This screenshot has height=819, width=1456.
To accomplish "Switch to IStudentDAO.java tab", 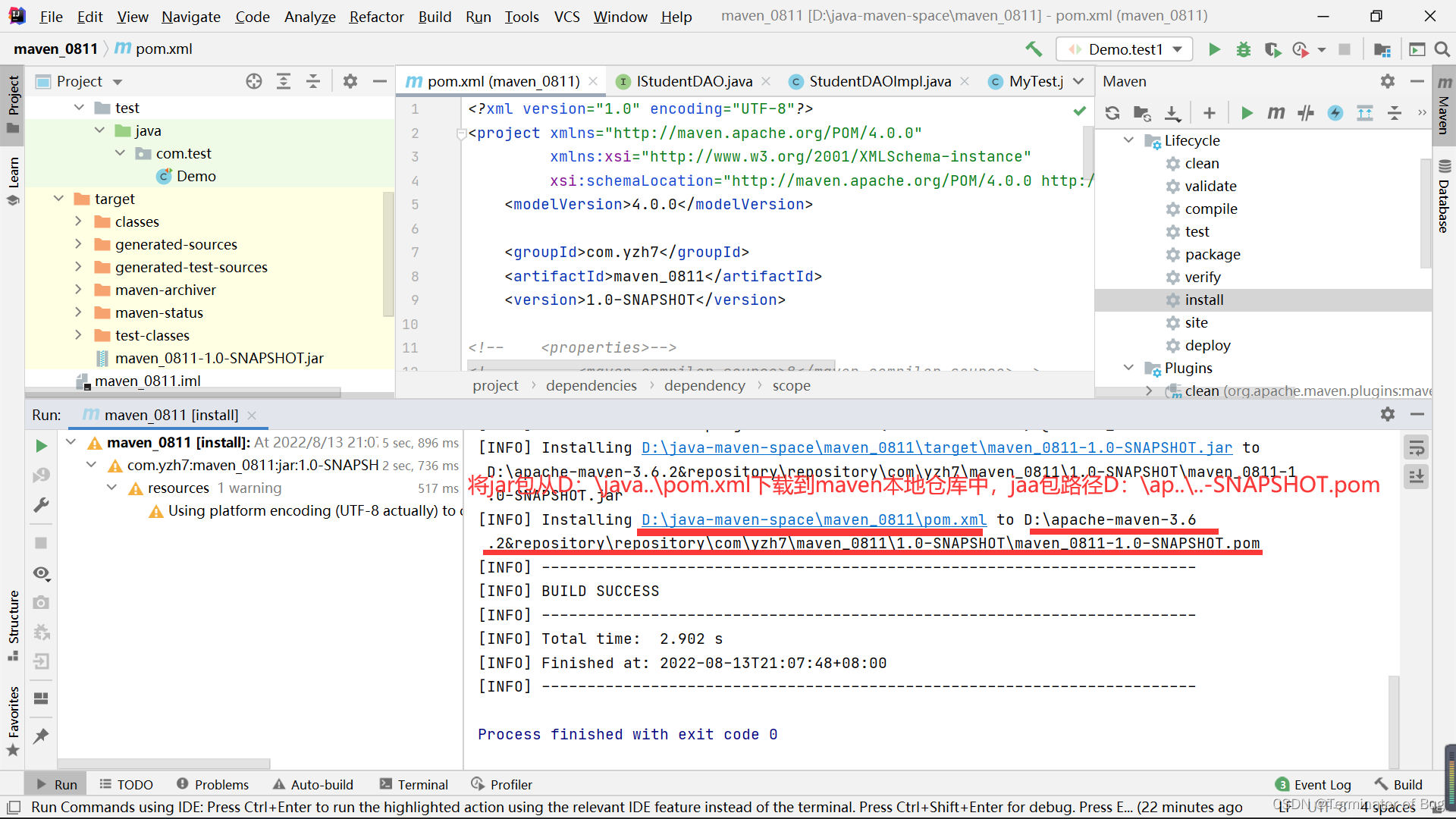I will [x=694, y=81].
